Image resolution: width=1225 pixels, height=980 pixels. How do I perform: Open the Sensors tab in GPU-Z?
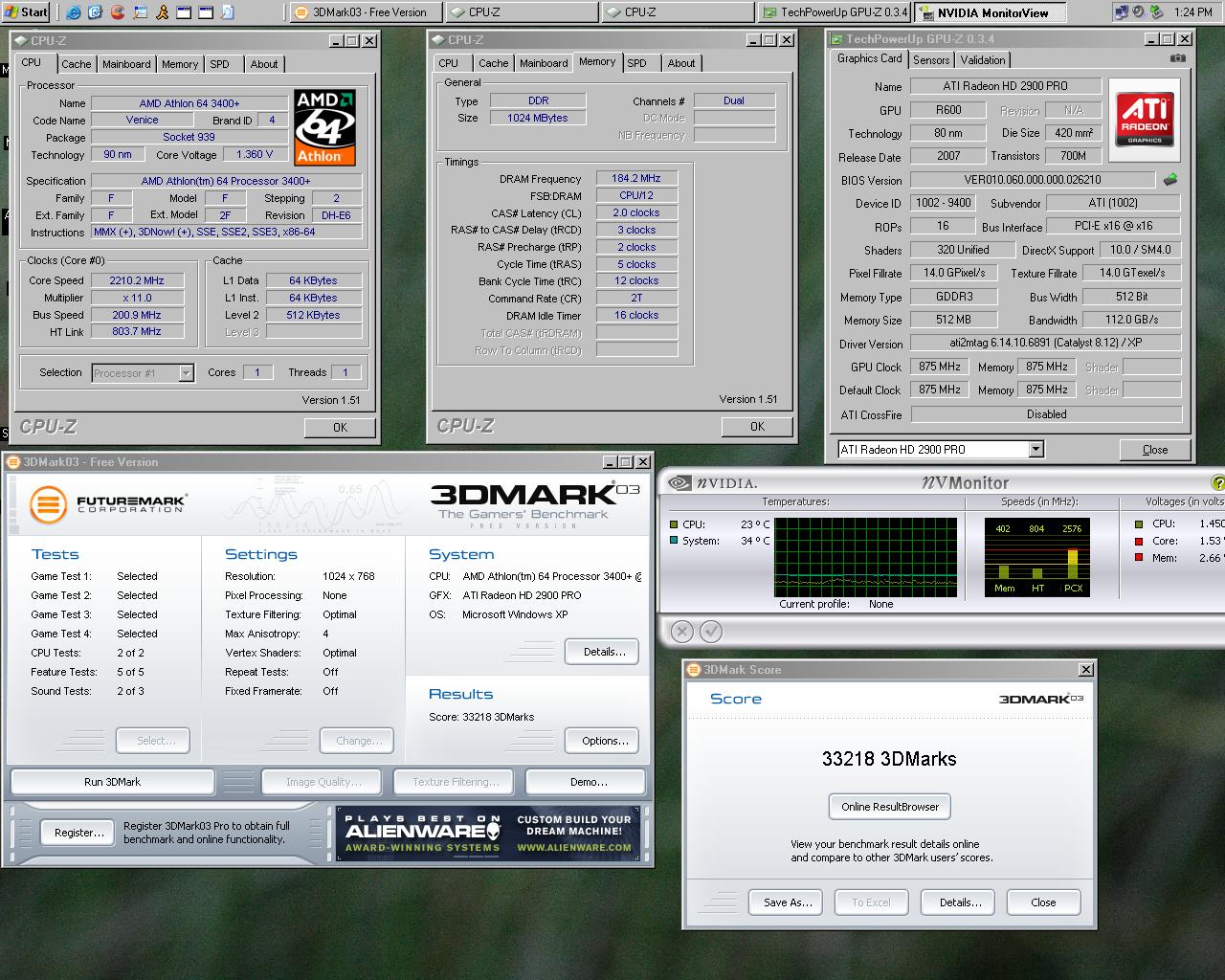[x=931, y=59]
